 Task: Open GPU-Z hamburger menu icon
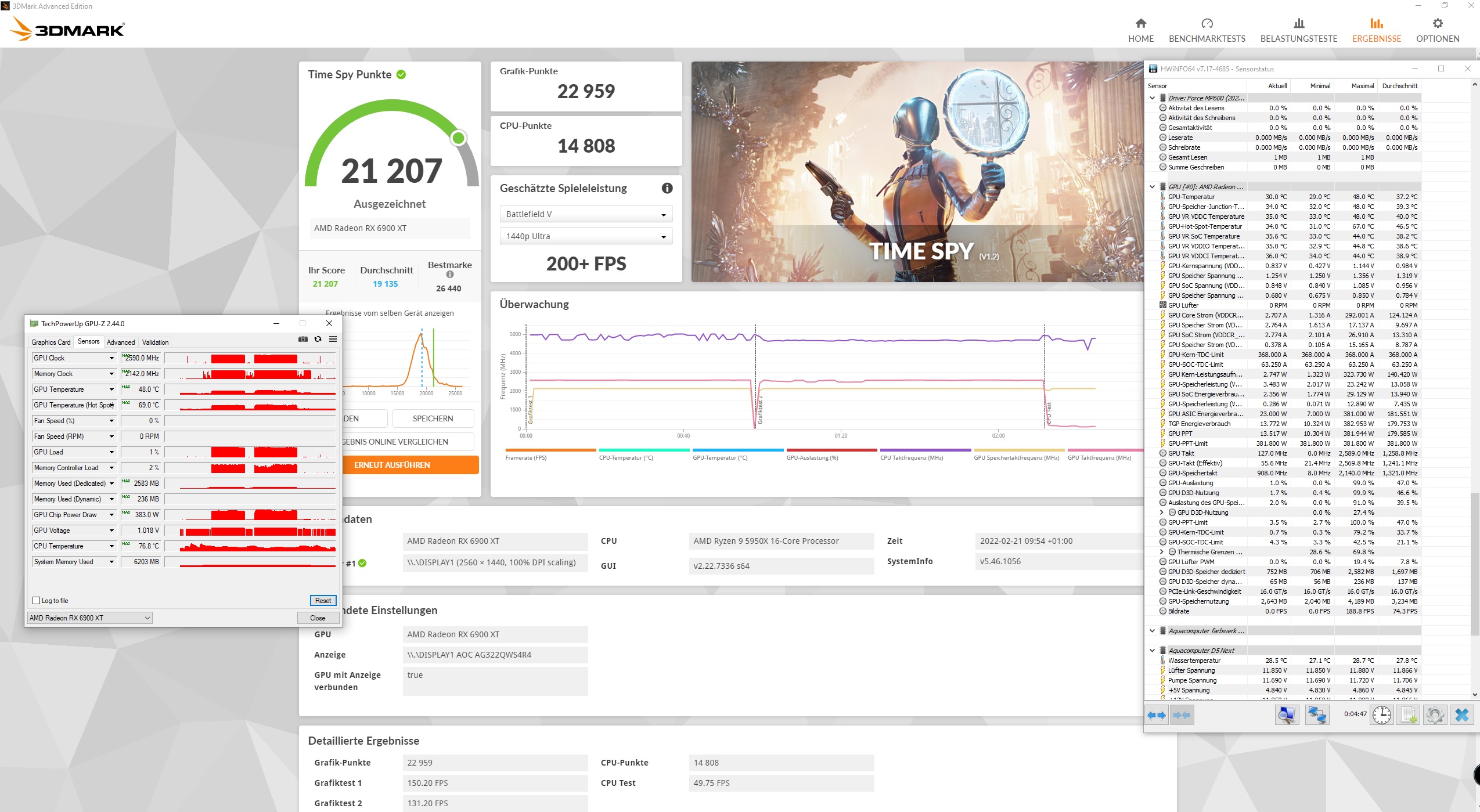(333, 339)
